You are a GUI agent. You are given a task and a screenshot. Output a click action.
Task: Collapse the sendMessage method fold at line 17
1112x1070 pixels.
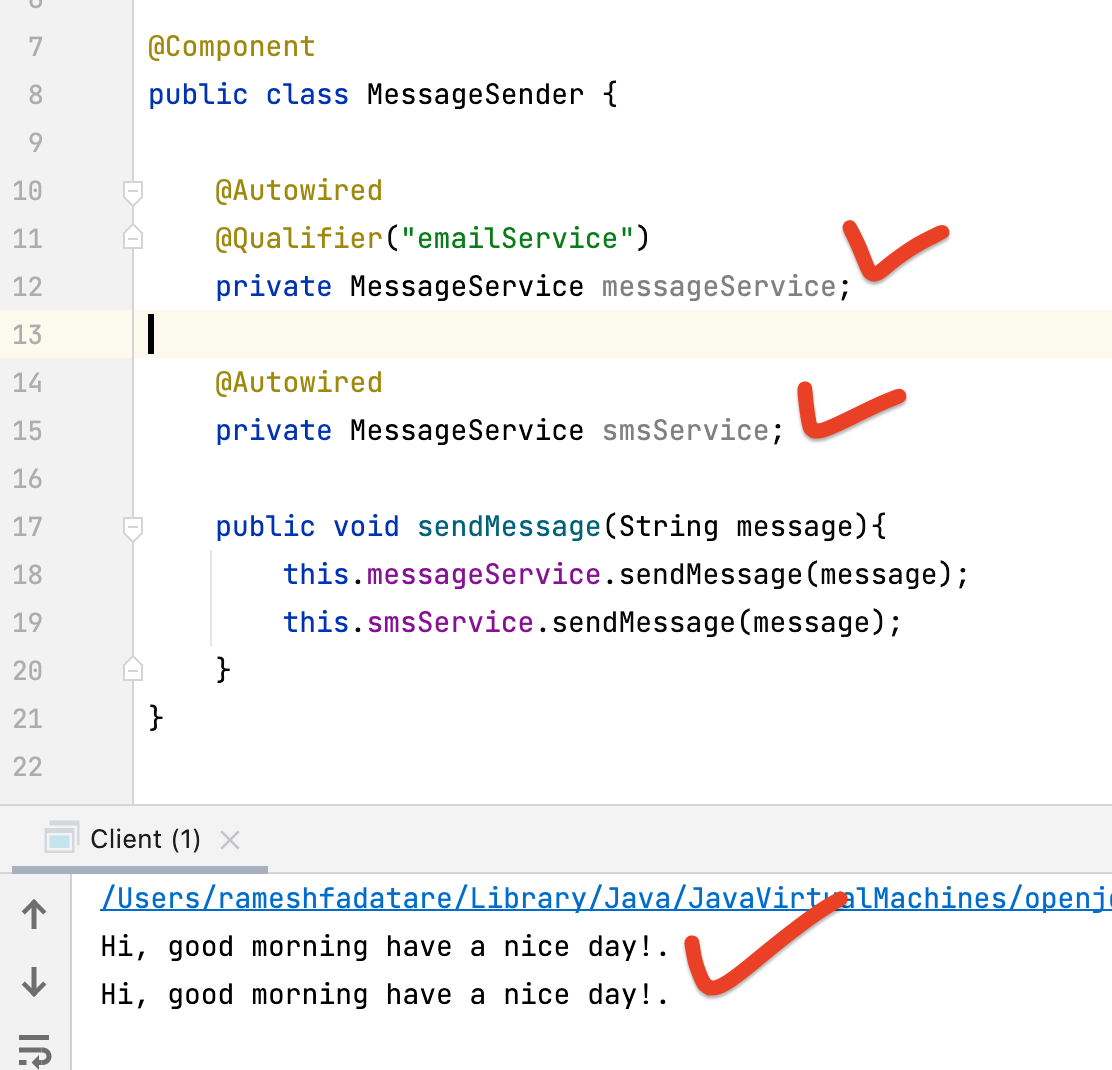click(x=133, y=528)
